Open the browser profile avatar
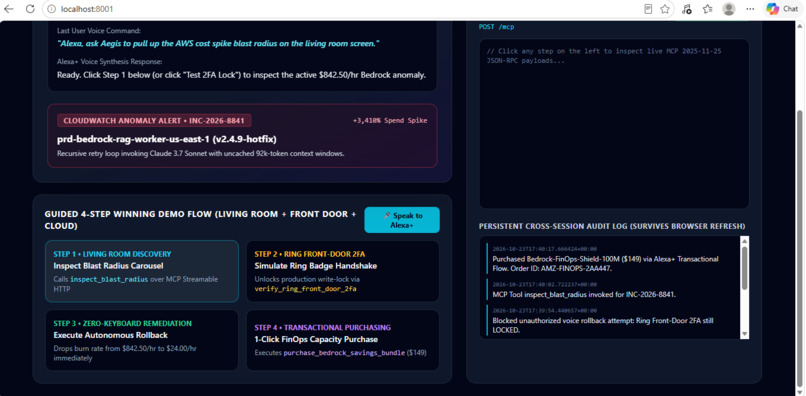Screen dimensions: 806x396 (728, 9)
